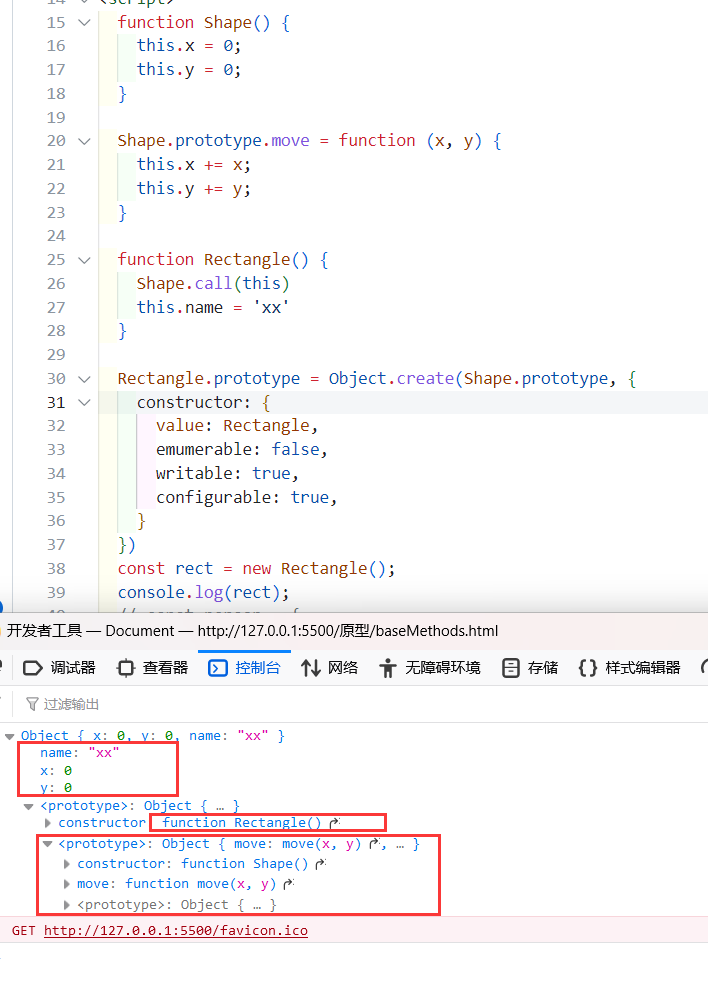Click line number 31 in the gutter
The width and height of the screenshot is (708, 993).
point(56,403)
